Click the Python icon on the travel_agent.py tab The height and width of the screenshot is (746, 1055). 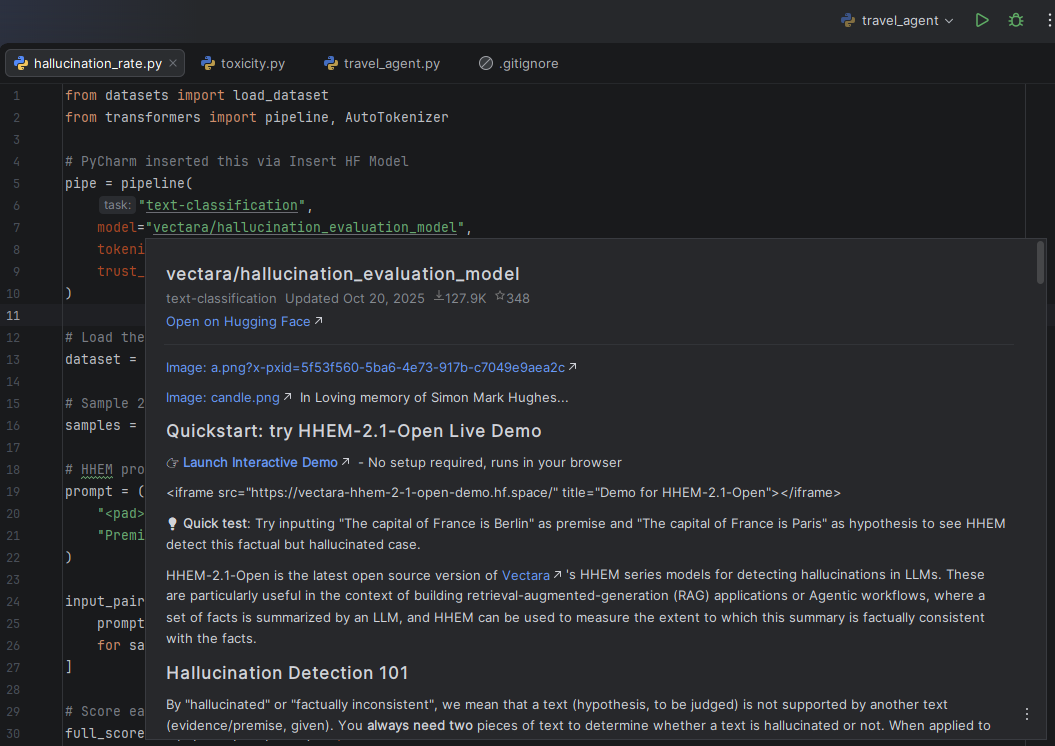[x=330, y=63]
